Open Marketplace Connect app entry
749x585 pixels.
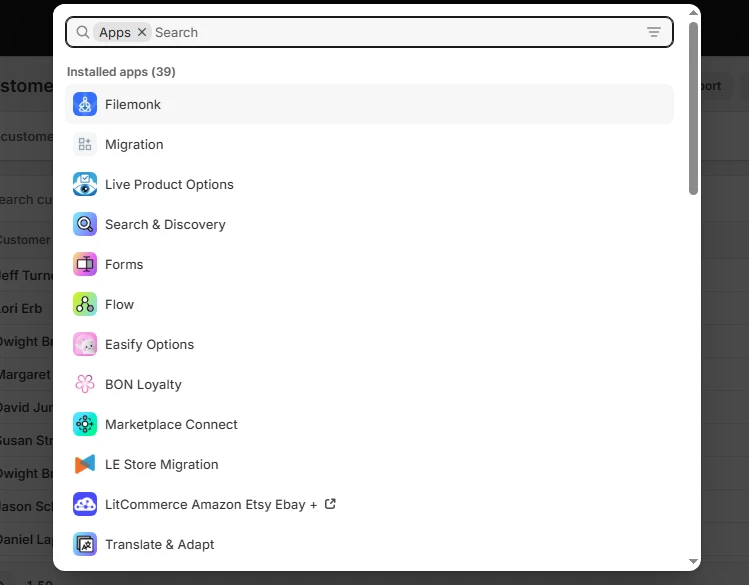click(x=369, y=424)
